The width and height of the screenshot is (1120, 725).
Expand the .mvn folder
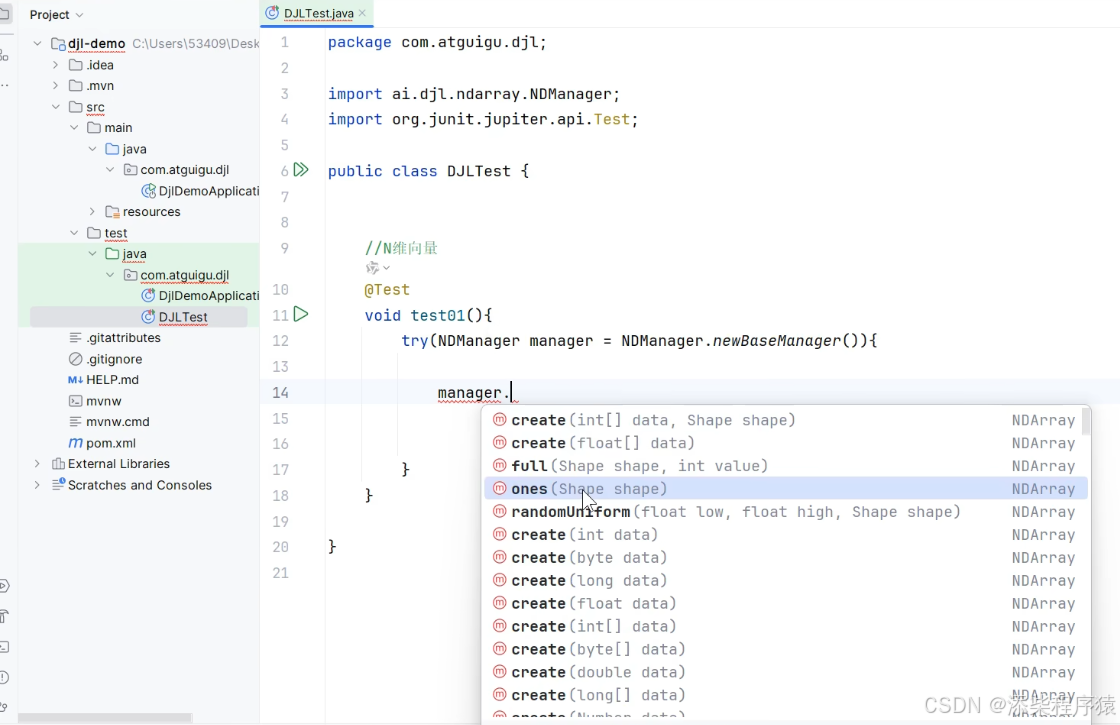[56, 86]
